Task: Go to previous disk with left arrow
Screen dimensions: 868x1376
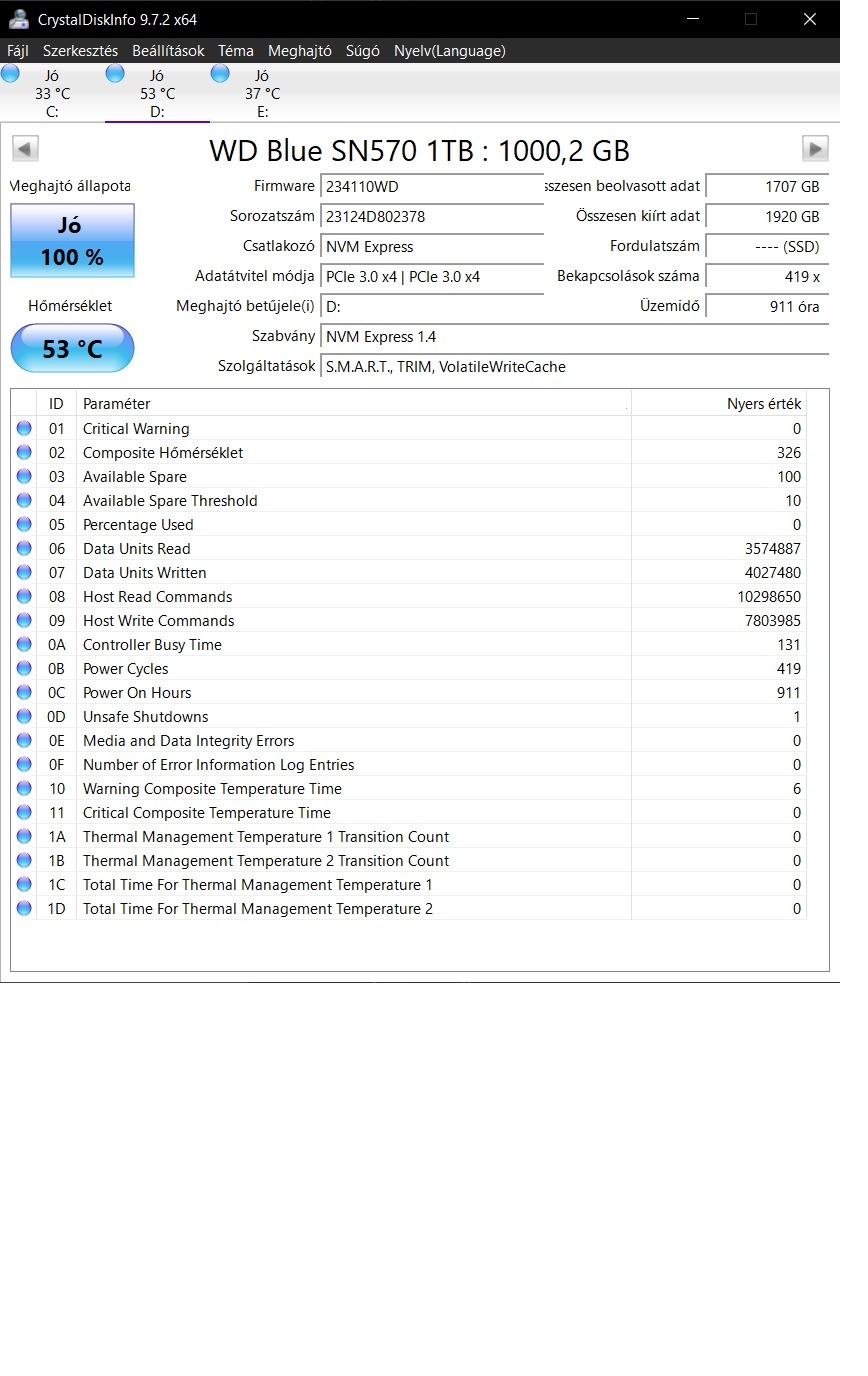Action: coord(25,149)
